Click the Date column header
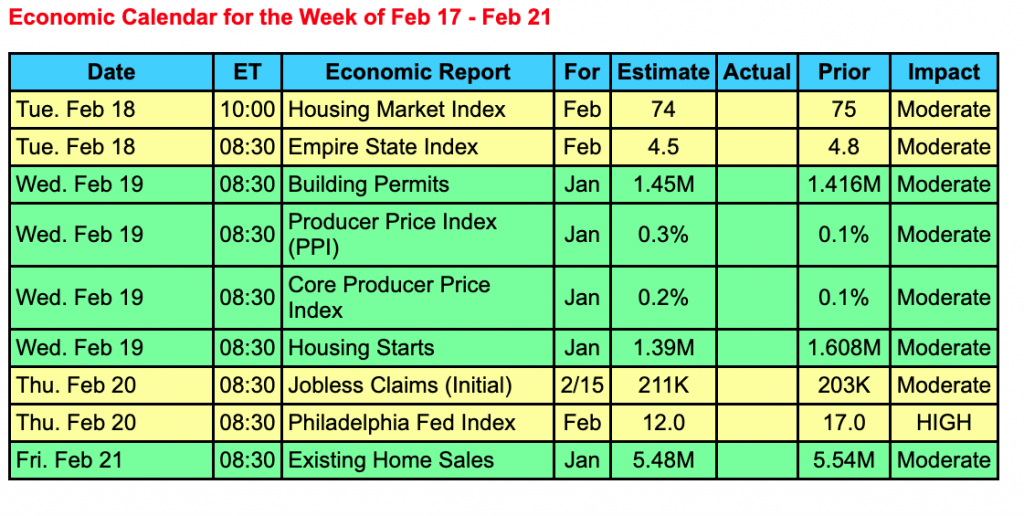 [111, 72]
